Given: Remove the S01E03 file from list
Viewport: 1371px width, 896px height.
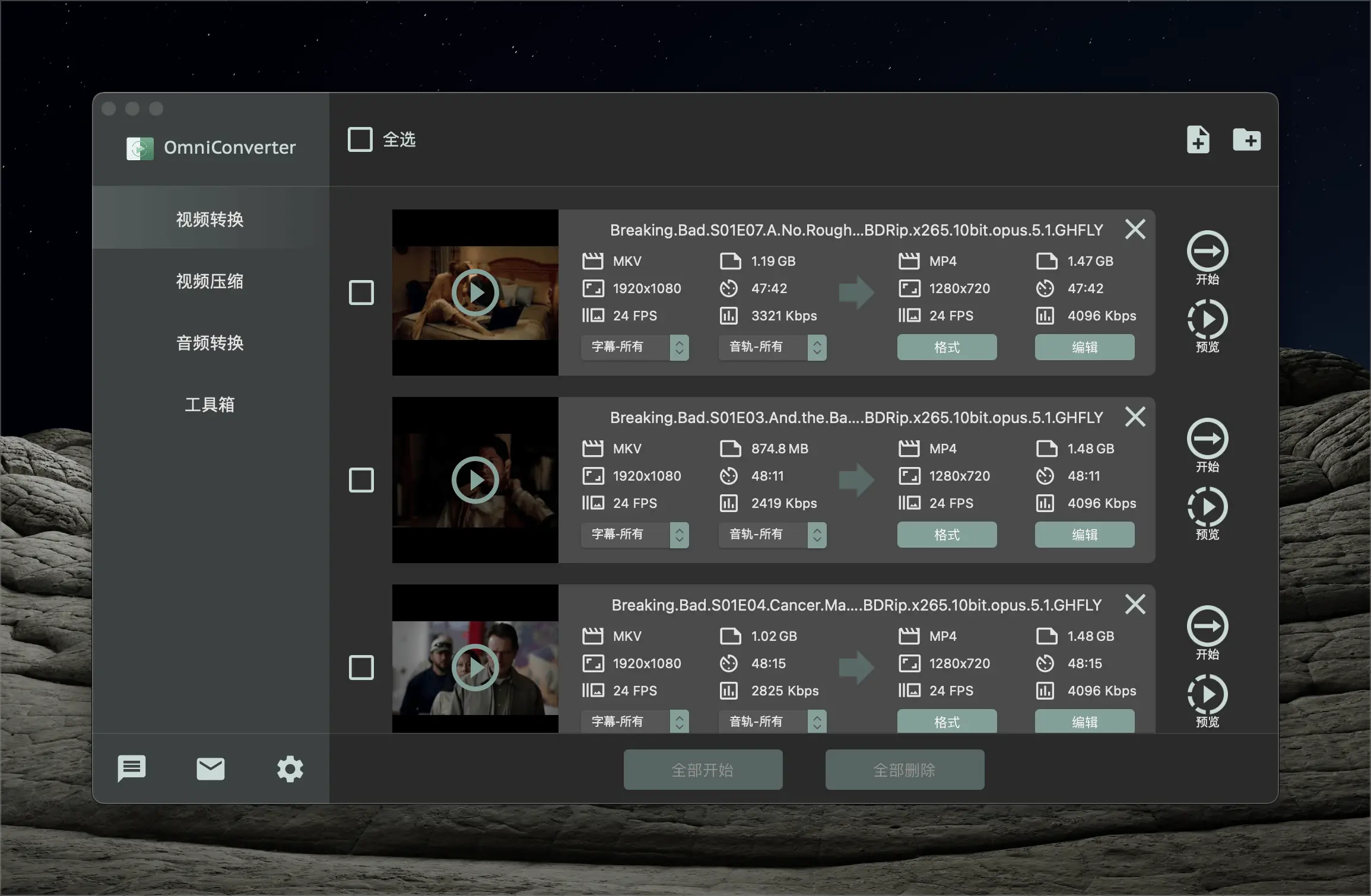Looking at the screenshot, I should click(x=1135, y=417).
